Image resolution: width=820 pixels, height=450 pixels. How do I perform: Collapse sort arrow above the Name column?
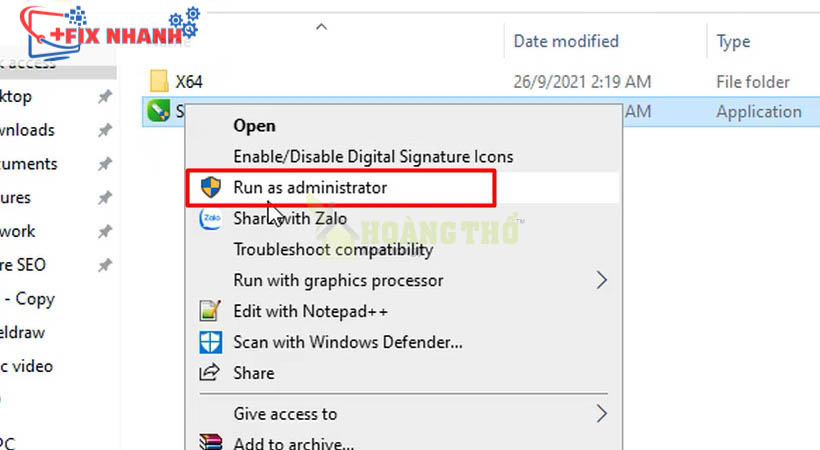pos(321,27)
